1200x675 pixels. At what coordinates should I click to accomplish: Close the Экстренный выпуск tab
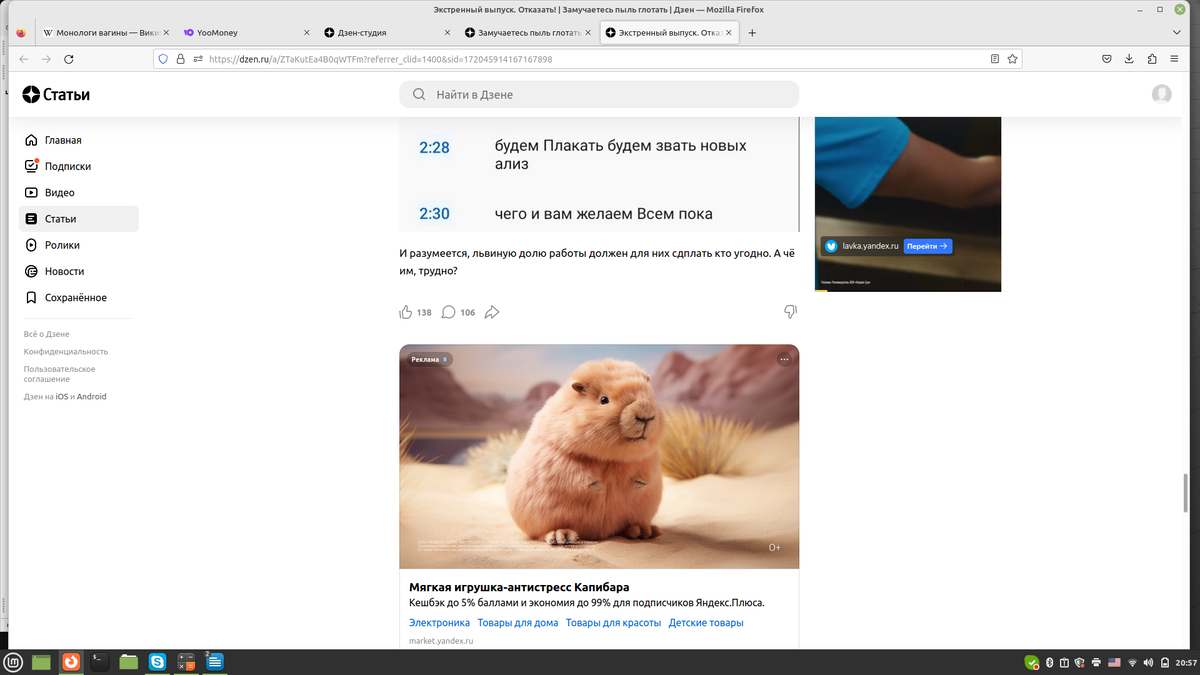[727, 33]
